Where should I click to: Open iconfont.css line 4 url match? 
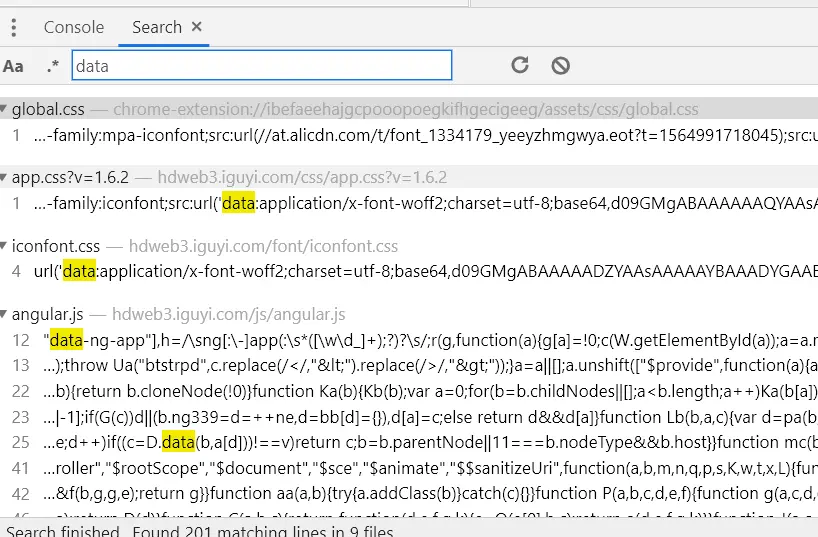pyautogui.click(x=409, y=271)
